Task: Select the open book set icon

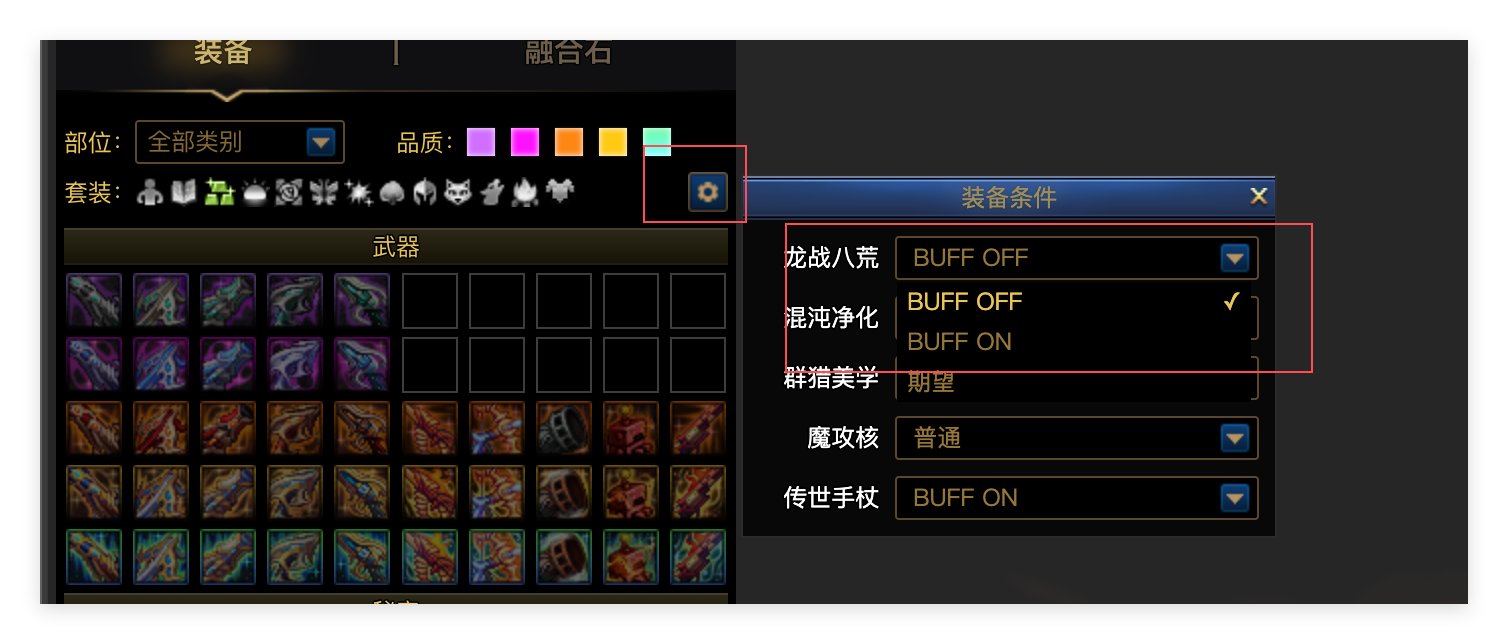Action: coord(184,192)
